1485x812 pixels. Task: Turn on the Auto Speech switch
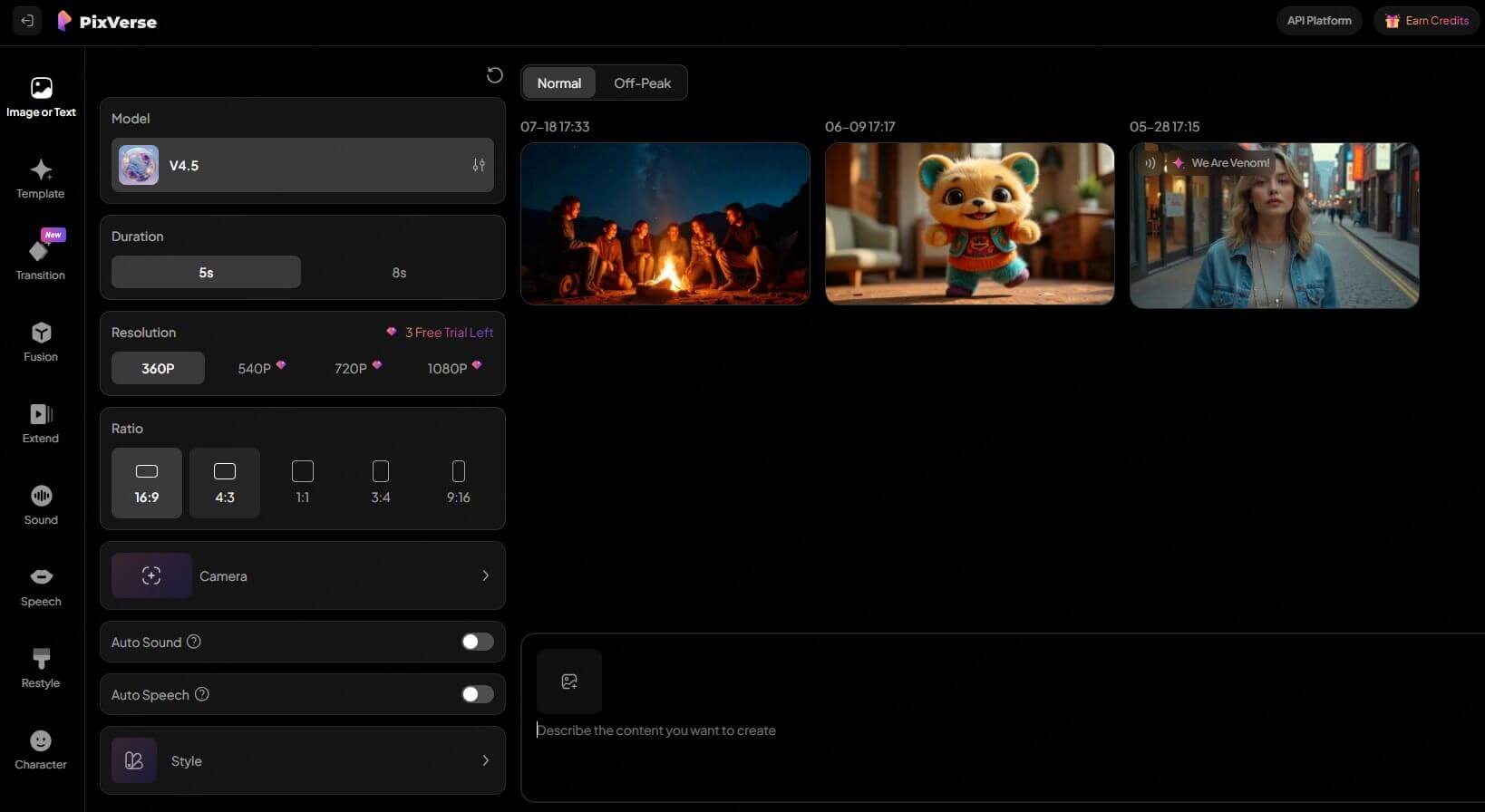[x=477, y=694]
